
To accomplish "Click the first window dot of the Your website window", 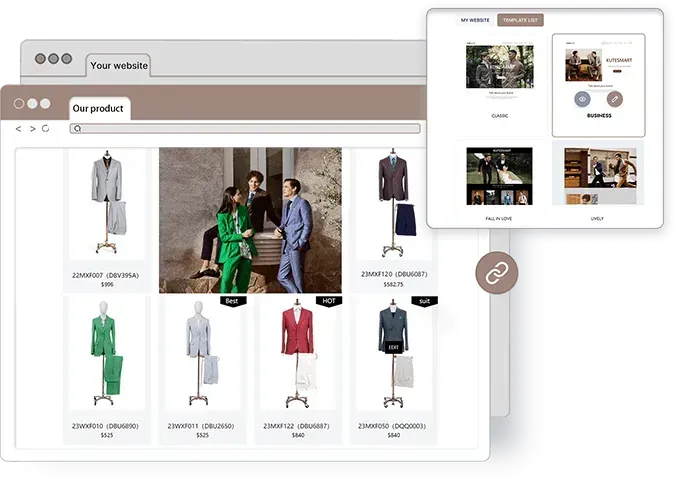I will (40, 58).
